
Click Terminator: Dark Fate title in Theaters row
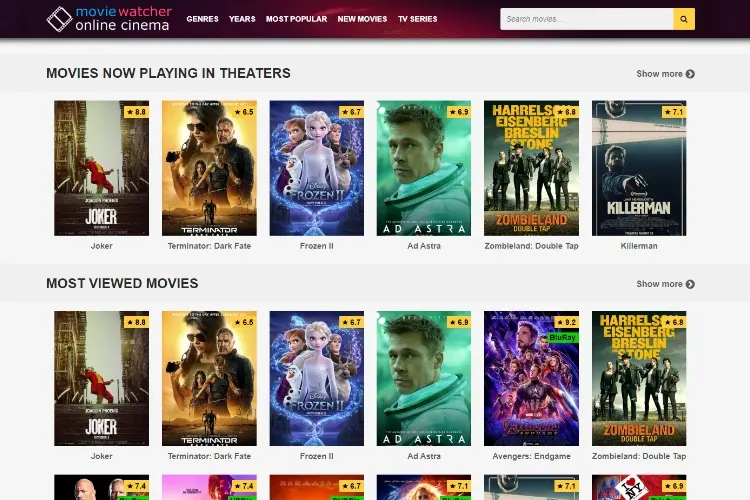pos(209,246)
